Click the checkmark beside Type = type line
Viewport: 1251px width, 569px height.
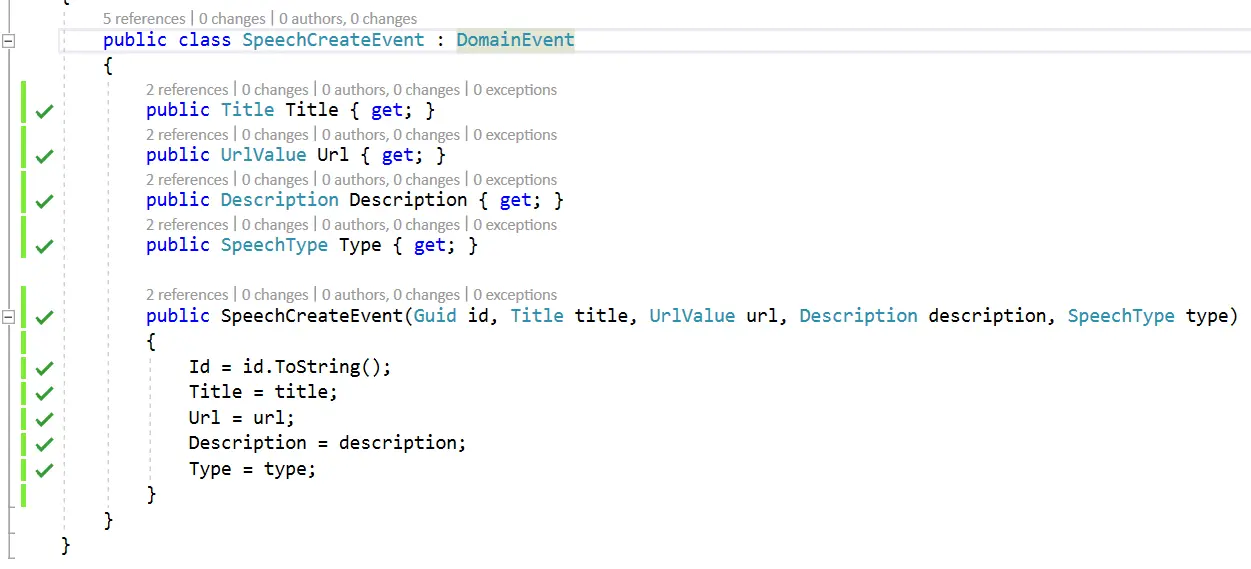pyautogui.click(x=43, y=470)
